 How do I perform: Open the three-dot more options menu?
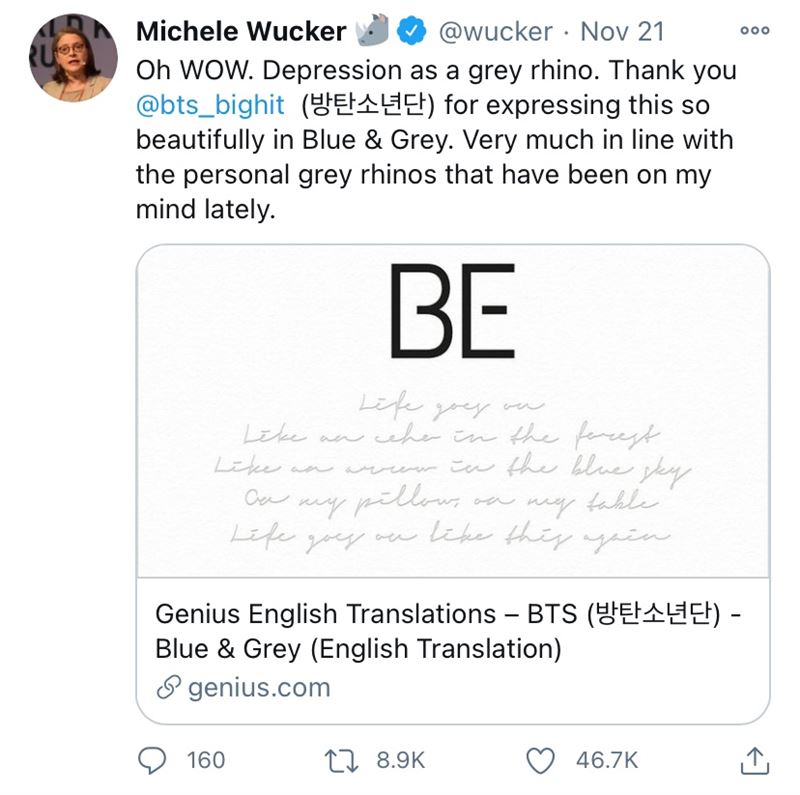(x=755, y=31)
